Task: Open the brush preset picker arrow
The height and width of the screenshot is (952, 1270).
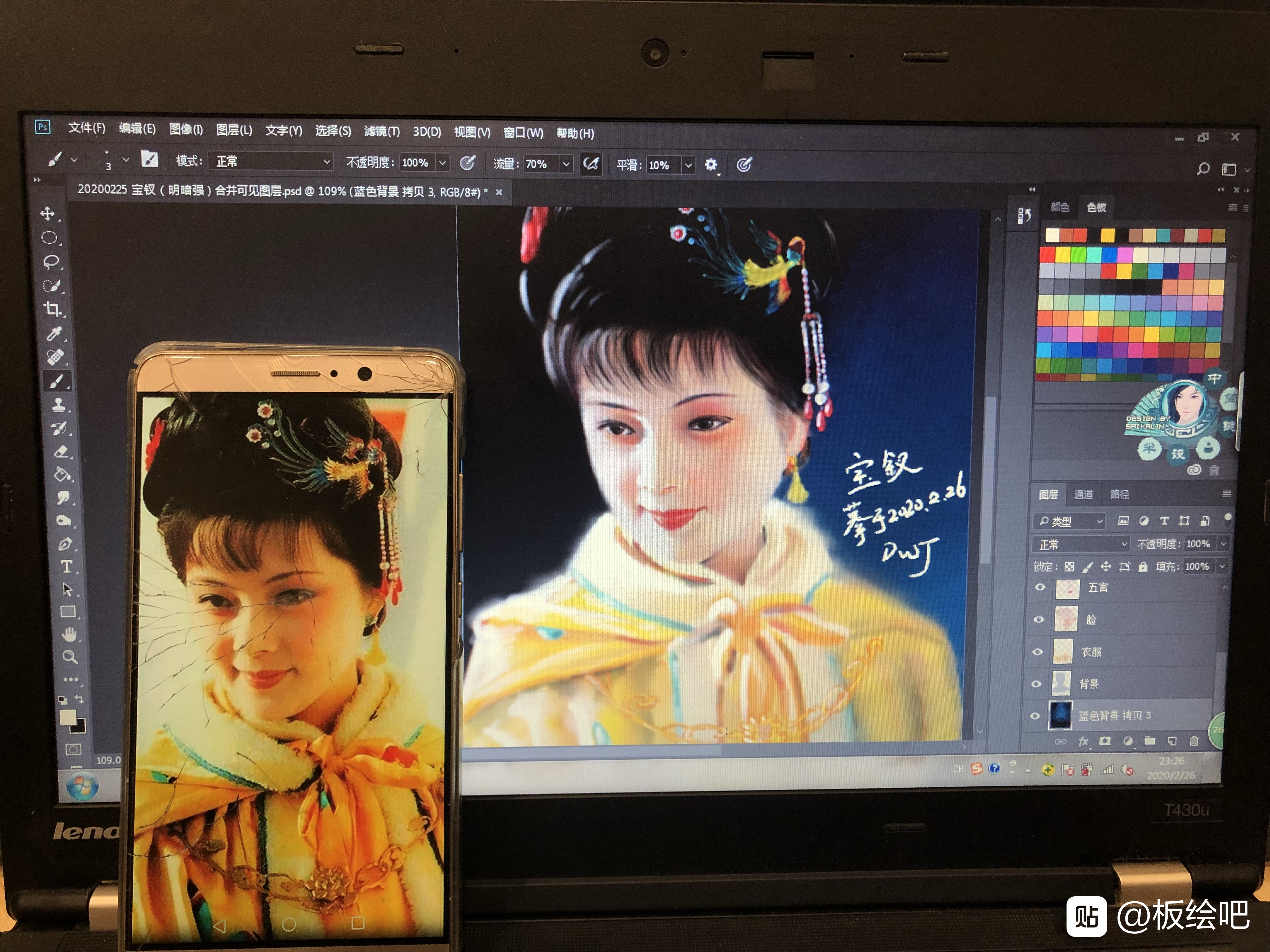Action: click(x=126, y=160)
